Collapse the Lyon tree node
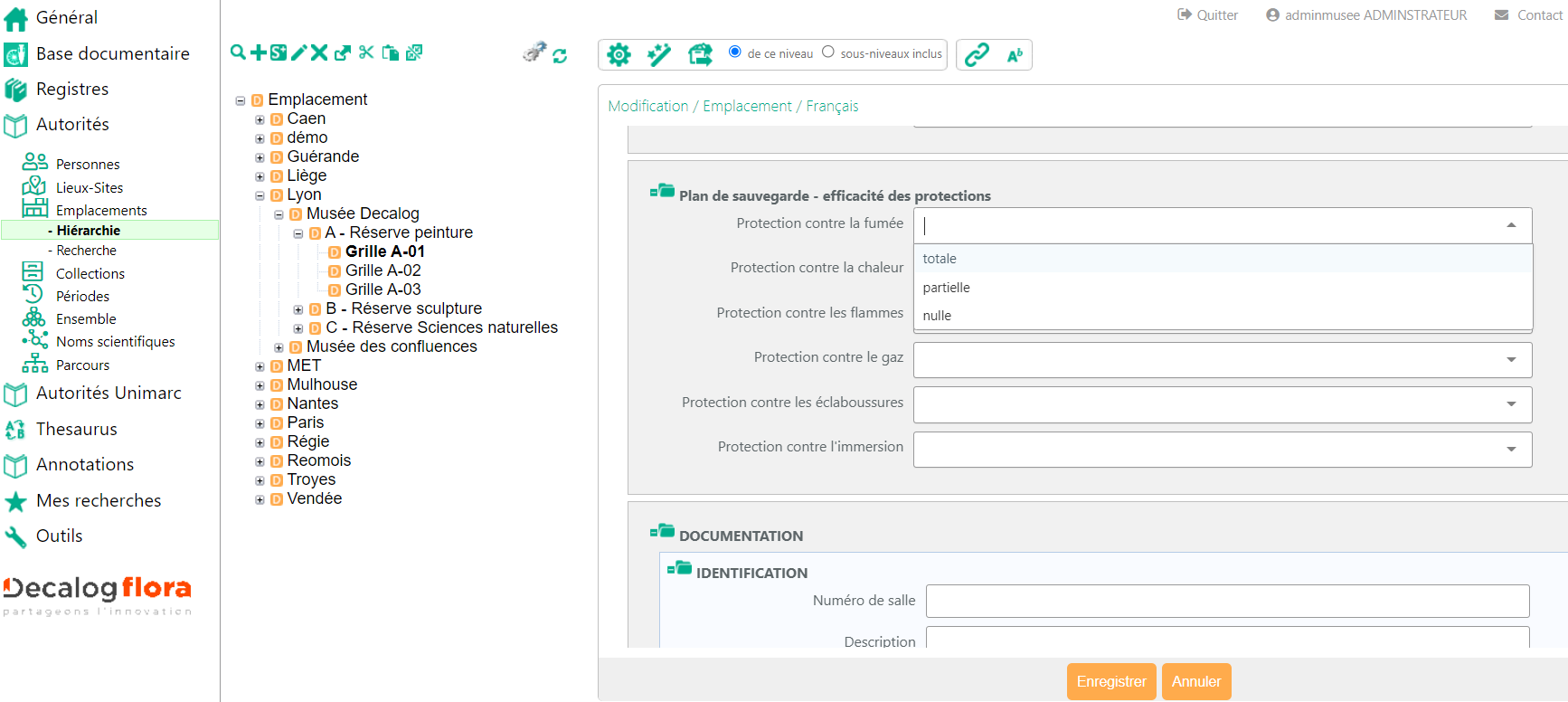 click(260, 195)
